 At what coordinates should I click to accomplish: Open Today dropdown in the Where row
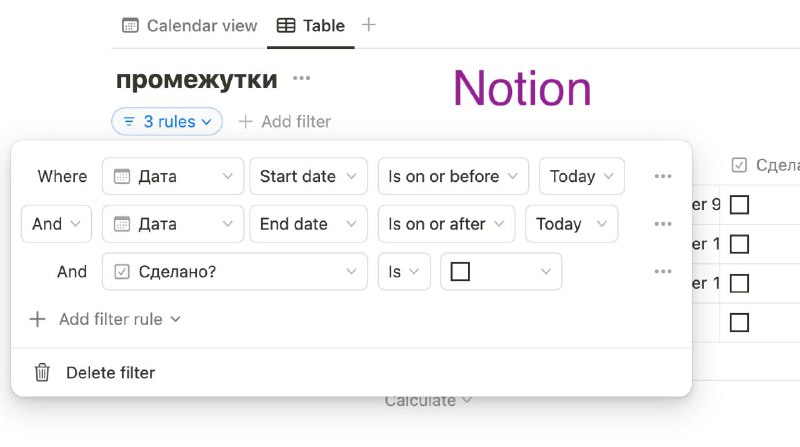tap(582, 176)
